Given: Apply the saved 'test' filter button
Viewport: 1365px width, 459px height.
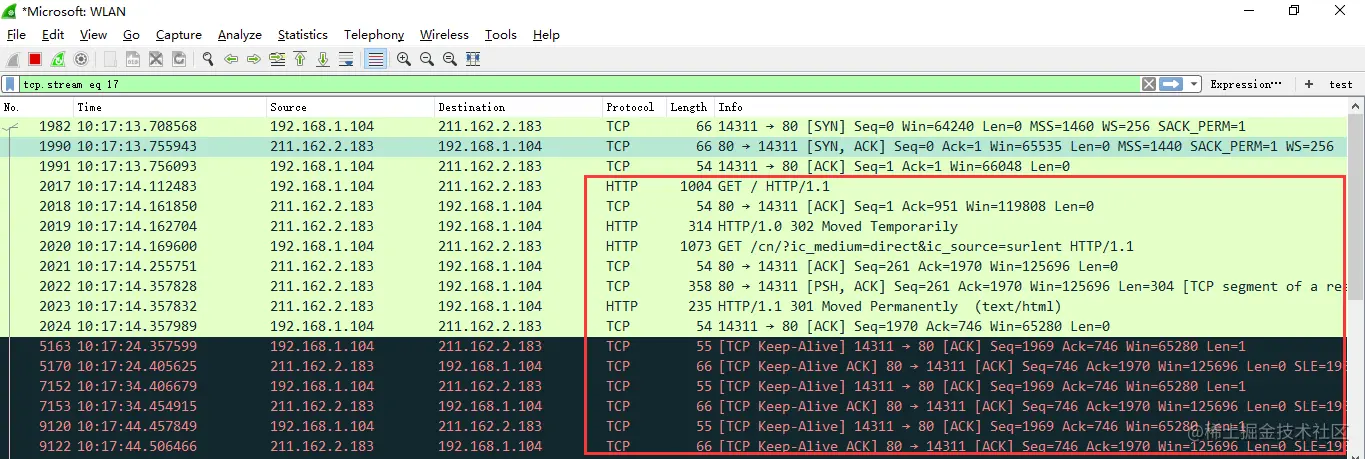Looking at the screenshot, I should click(x=1341, y=85).
